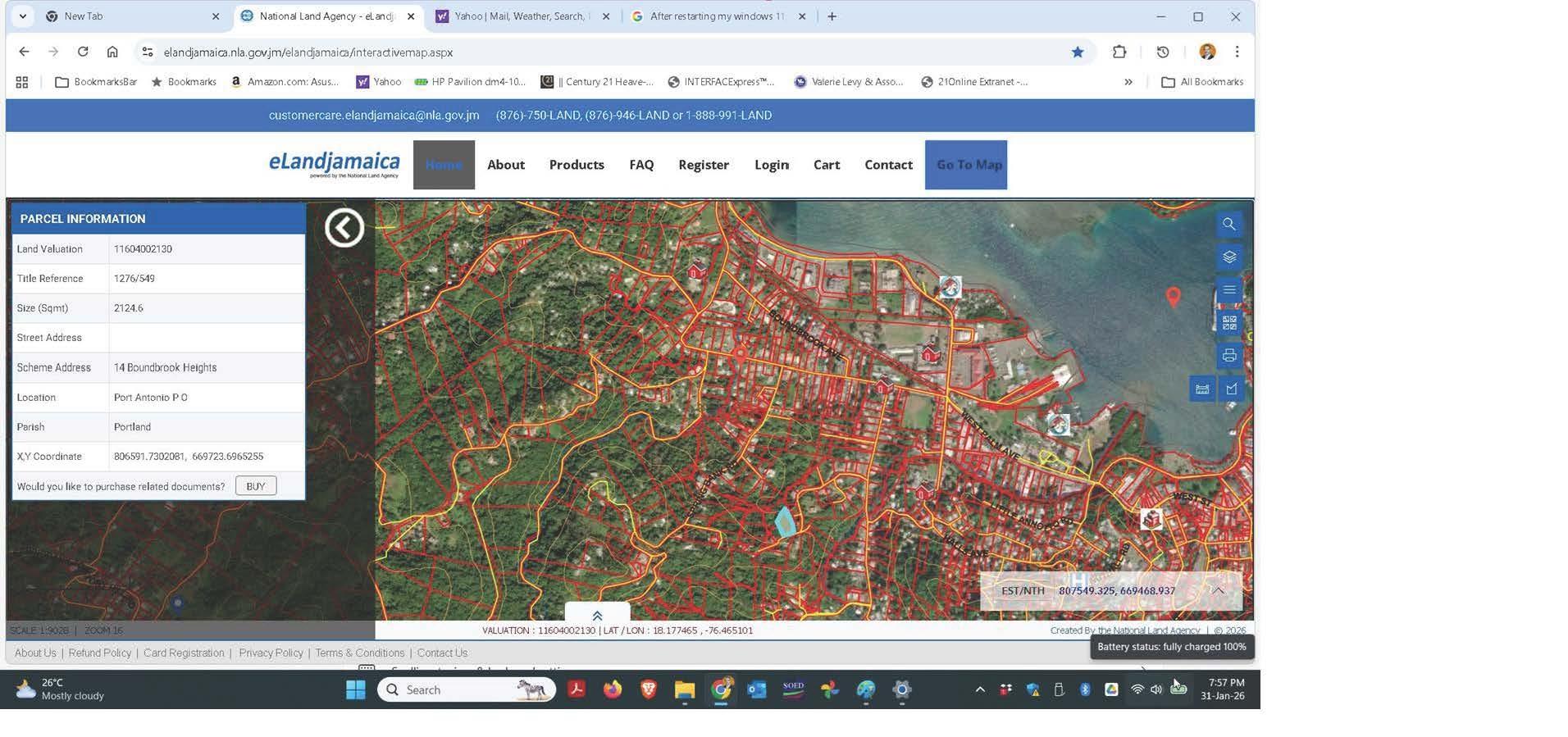Select the area measurement tool

click(1231, 389)
